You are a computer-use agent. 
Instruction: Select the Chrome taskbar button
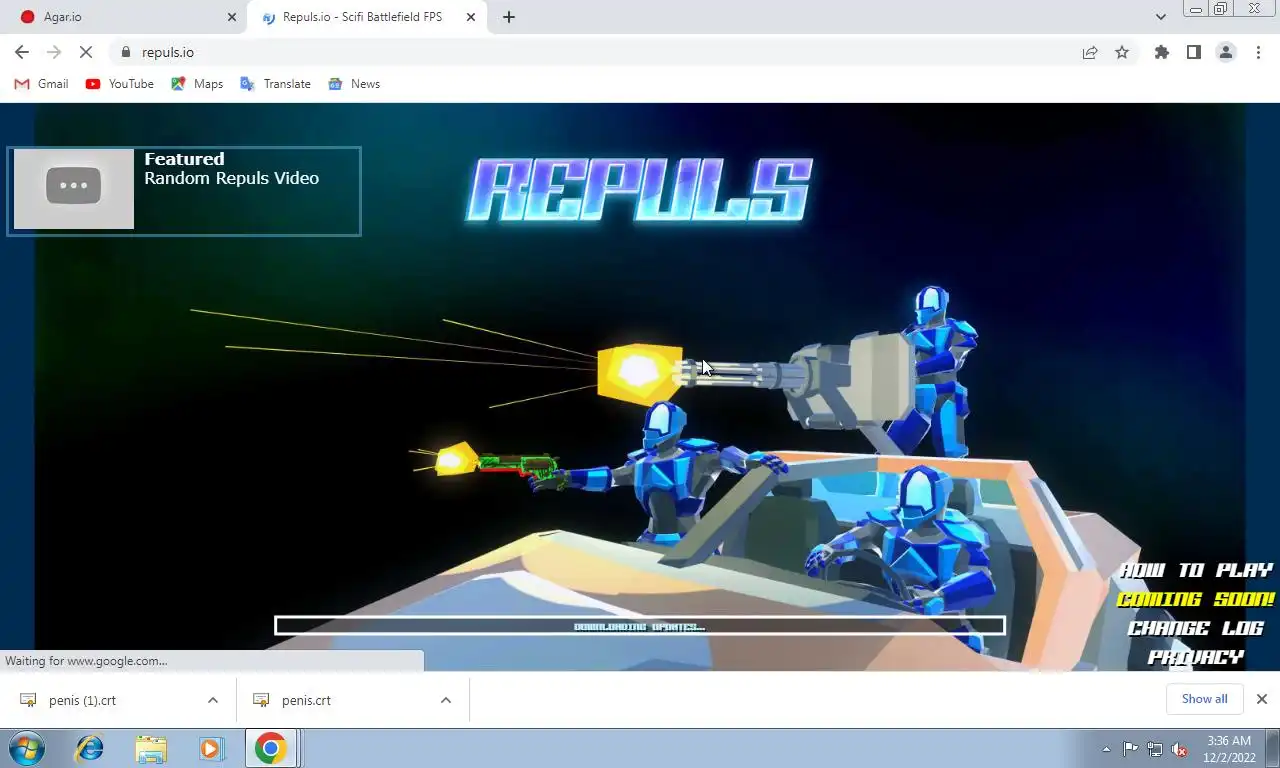click(271, 748)
